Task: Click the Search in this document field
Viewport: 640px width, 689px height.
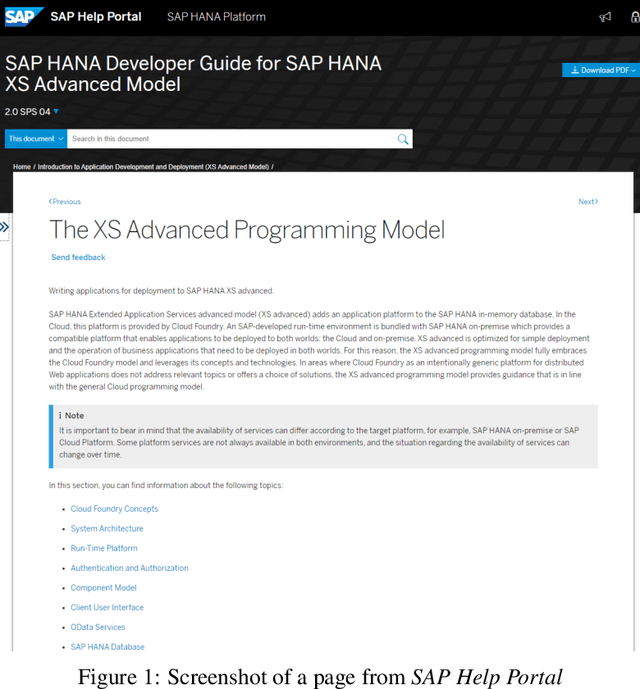Action: coord(232,139)
